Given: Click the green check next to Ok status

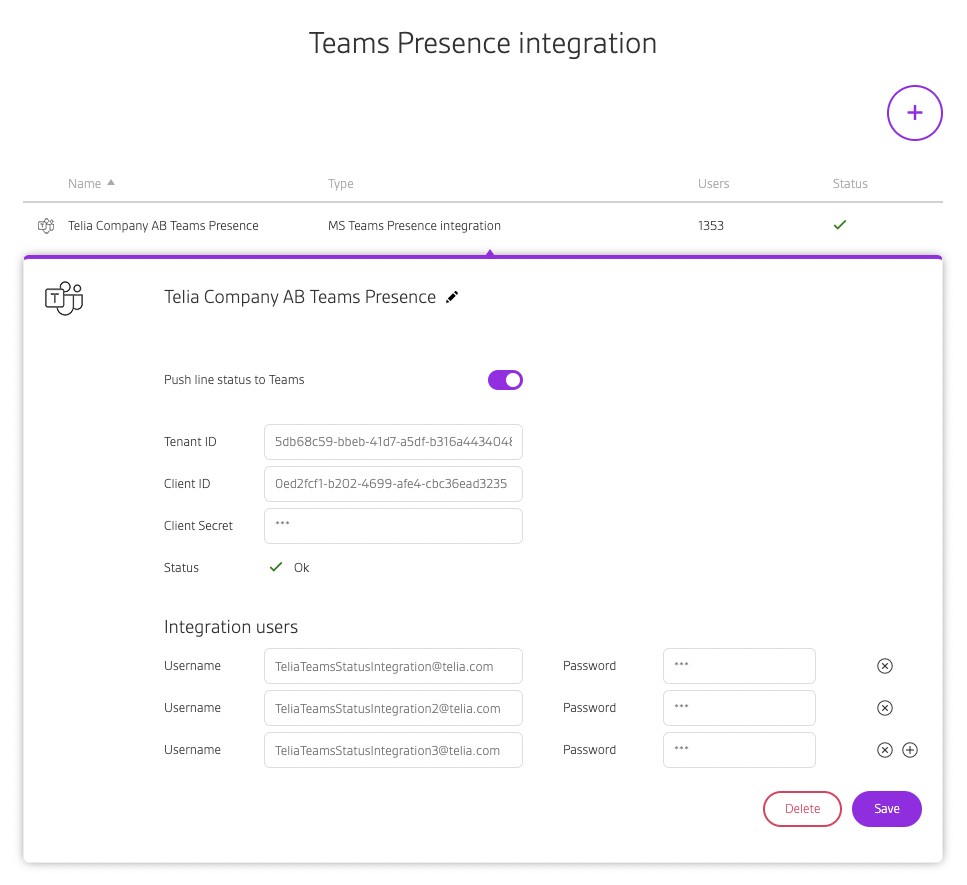Looking at the screenshot, I should (x=276, y=567).
